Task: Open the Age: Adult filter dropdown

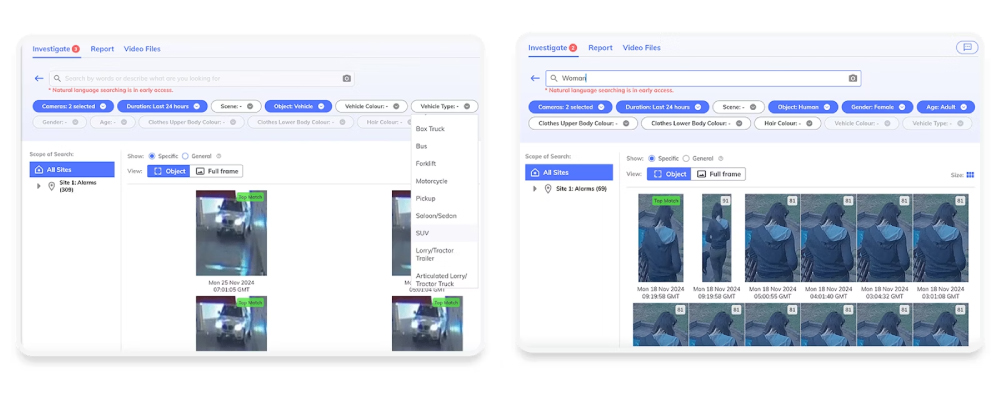Action: tap(944, 107)
